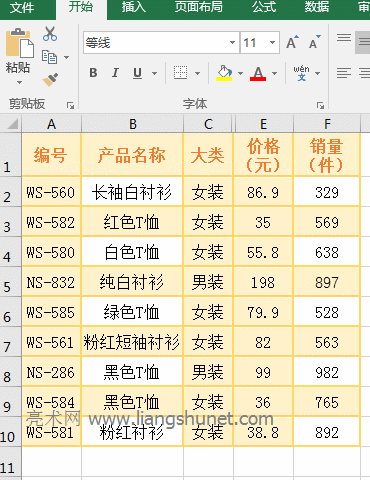Switch to the 开始 tab

(81, 7)
